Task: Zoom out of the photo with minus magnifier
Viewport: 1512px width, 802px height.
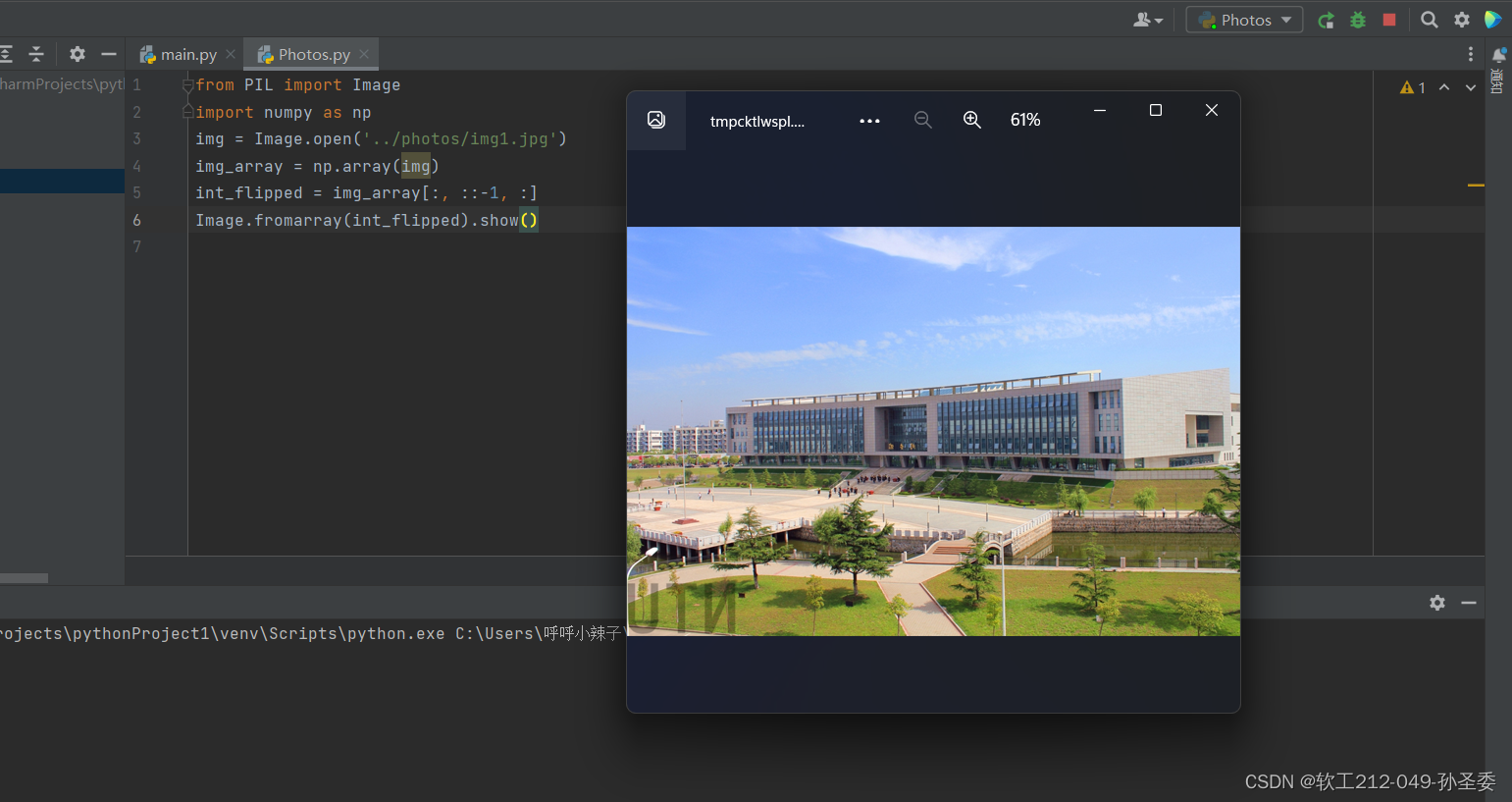Action: tap(923, 120)
